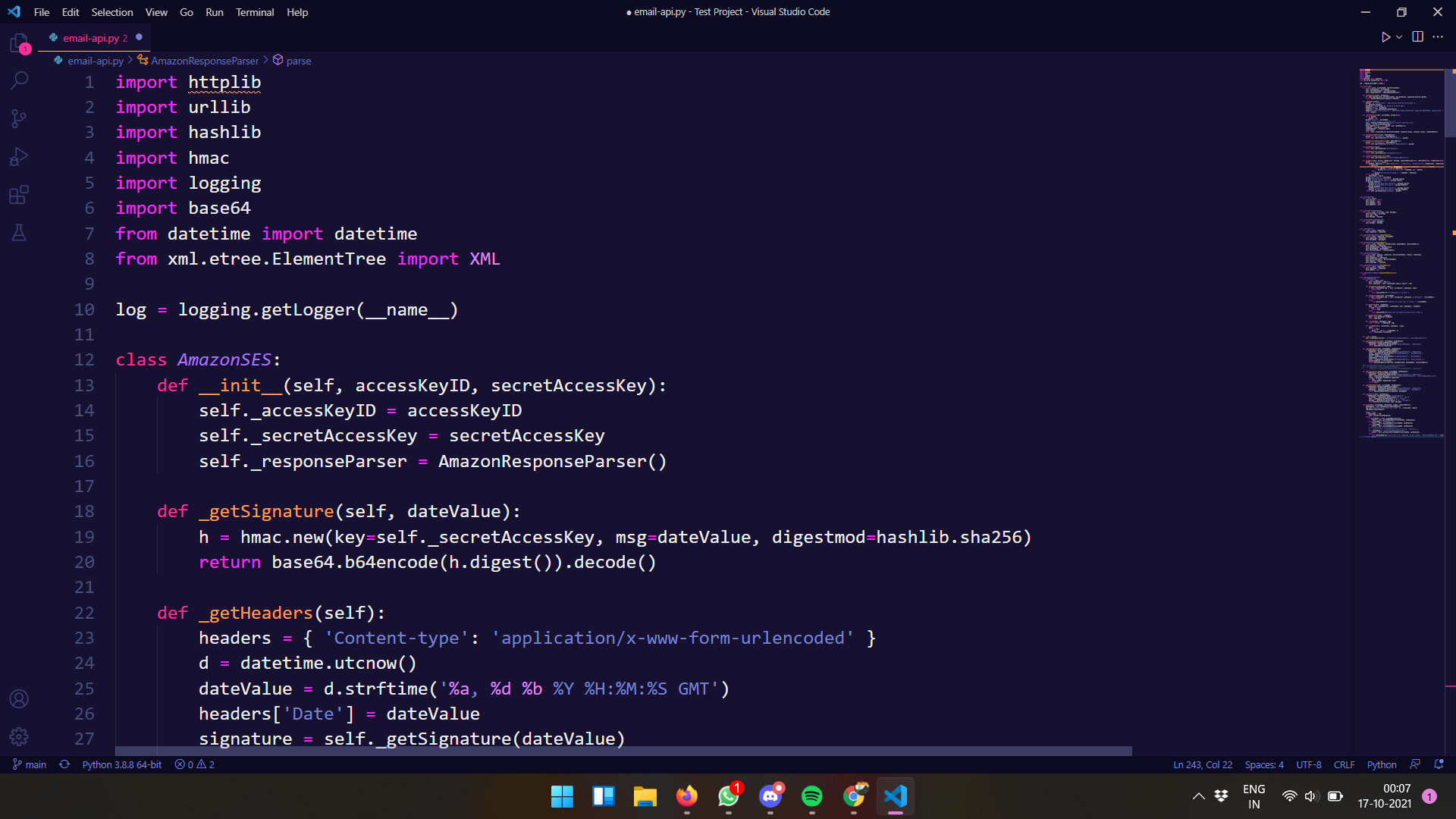Select the email-api.py editor tab
The height and width of the screenshot is (819, 1456).
[x=90, y=38]
